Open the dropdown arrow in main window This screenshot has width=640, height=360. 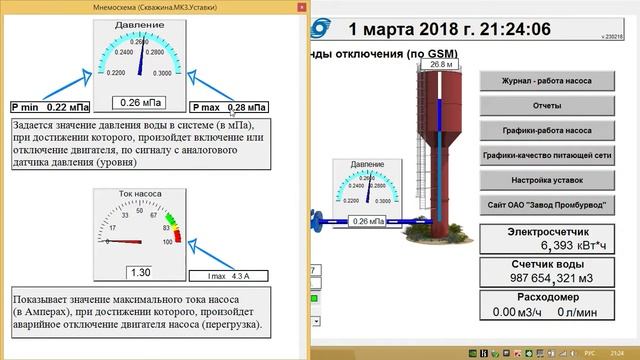pos(316,322)
